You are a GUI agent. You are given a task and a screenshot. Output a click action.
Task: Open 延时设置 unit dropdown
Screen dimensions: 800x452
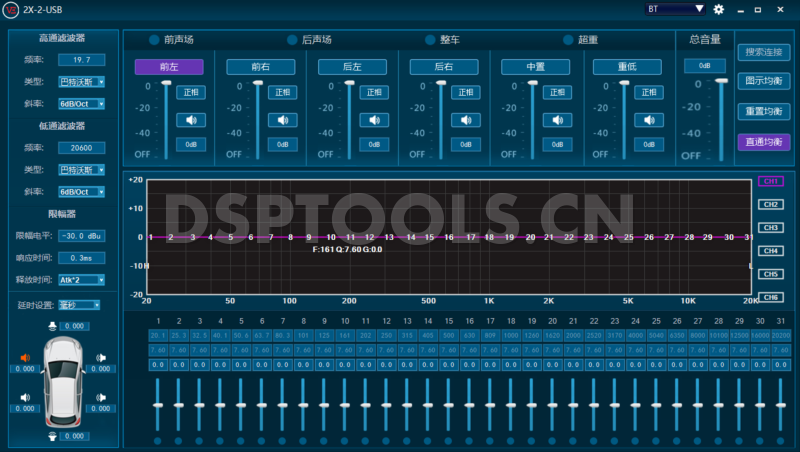coord(79,305)
